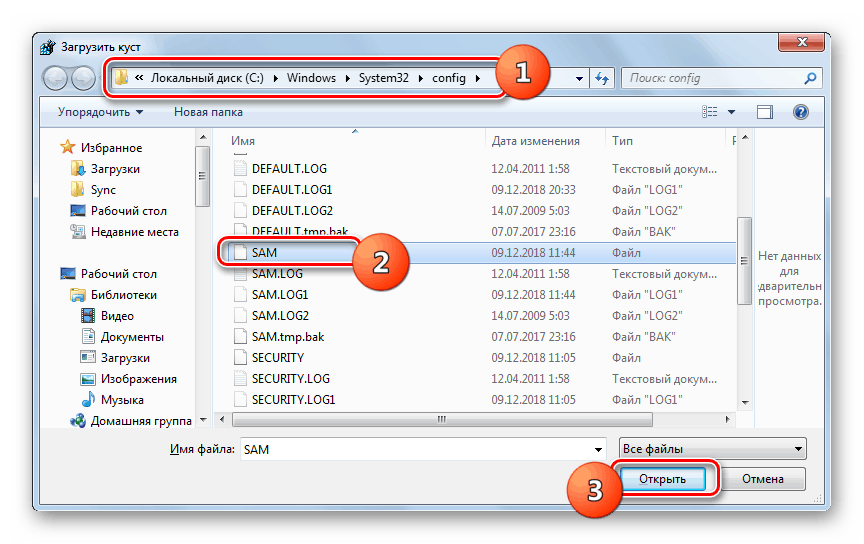Image resolution: width=864 pixels, height=544 pixels.
Task: Click the System32 breadcrumb segment
Action: (x=384, y=78)
